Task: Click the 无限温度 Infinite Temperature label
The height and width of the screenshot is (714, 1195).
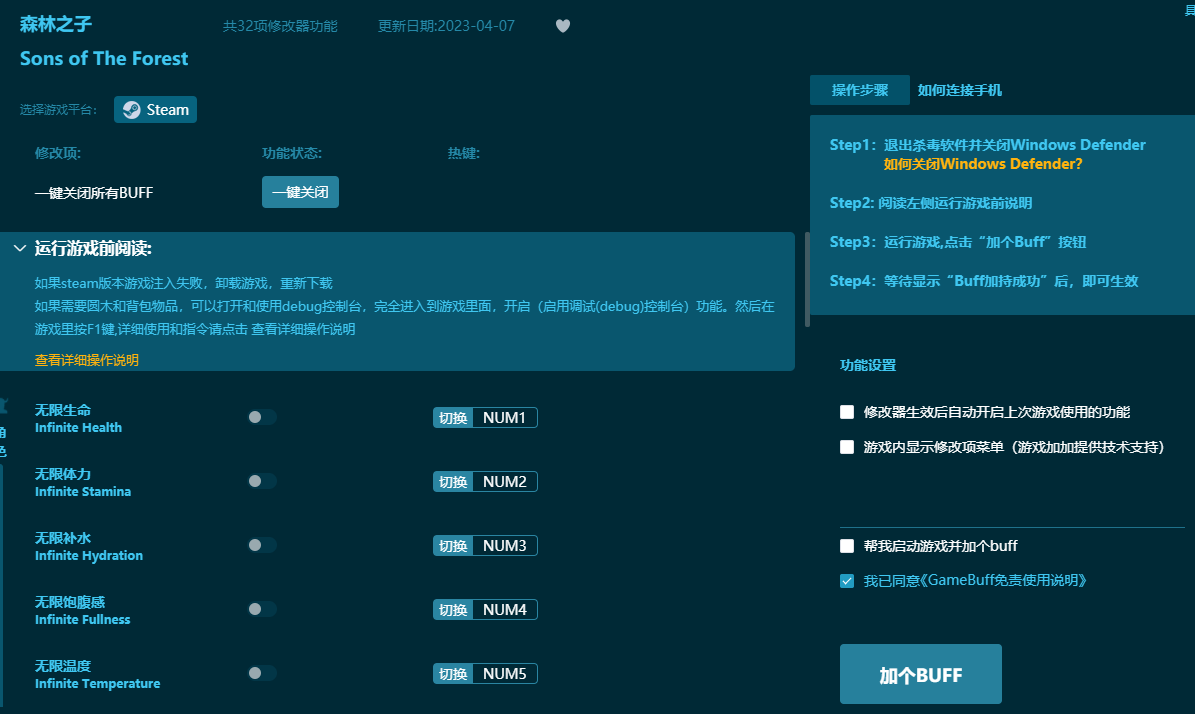Action: 98,674
